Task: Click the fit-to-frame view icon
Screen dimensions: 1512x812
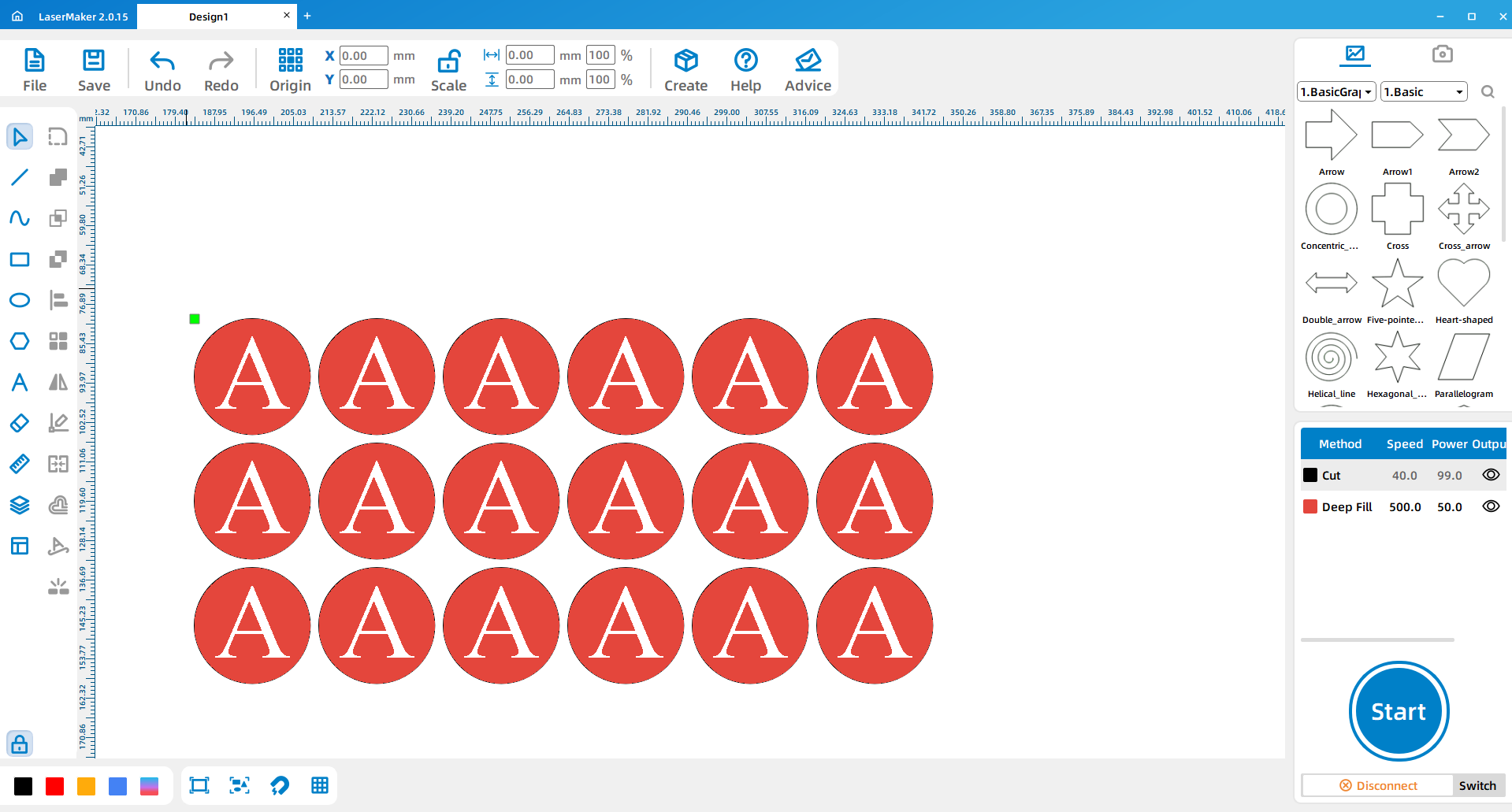Action: click(199, 785)
